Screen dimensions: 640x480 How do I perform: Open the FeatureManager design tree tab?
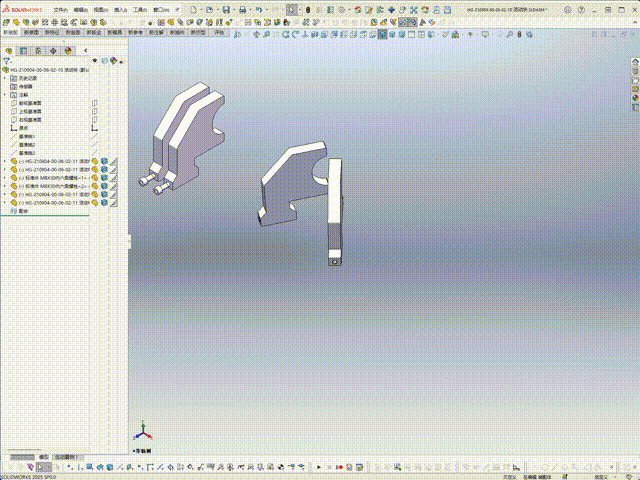pyautogui.click(x=9, y=51)
